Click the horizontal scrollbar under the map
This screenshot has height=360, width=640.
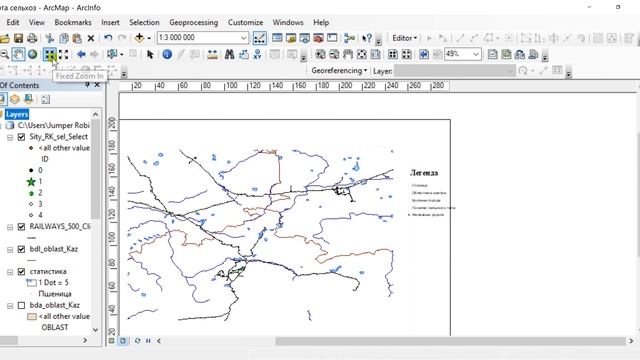pyautogui.click(x=450, y=340)
